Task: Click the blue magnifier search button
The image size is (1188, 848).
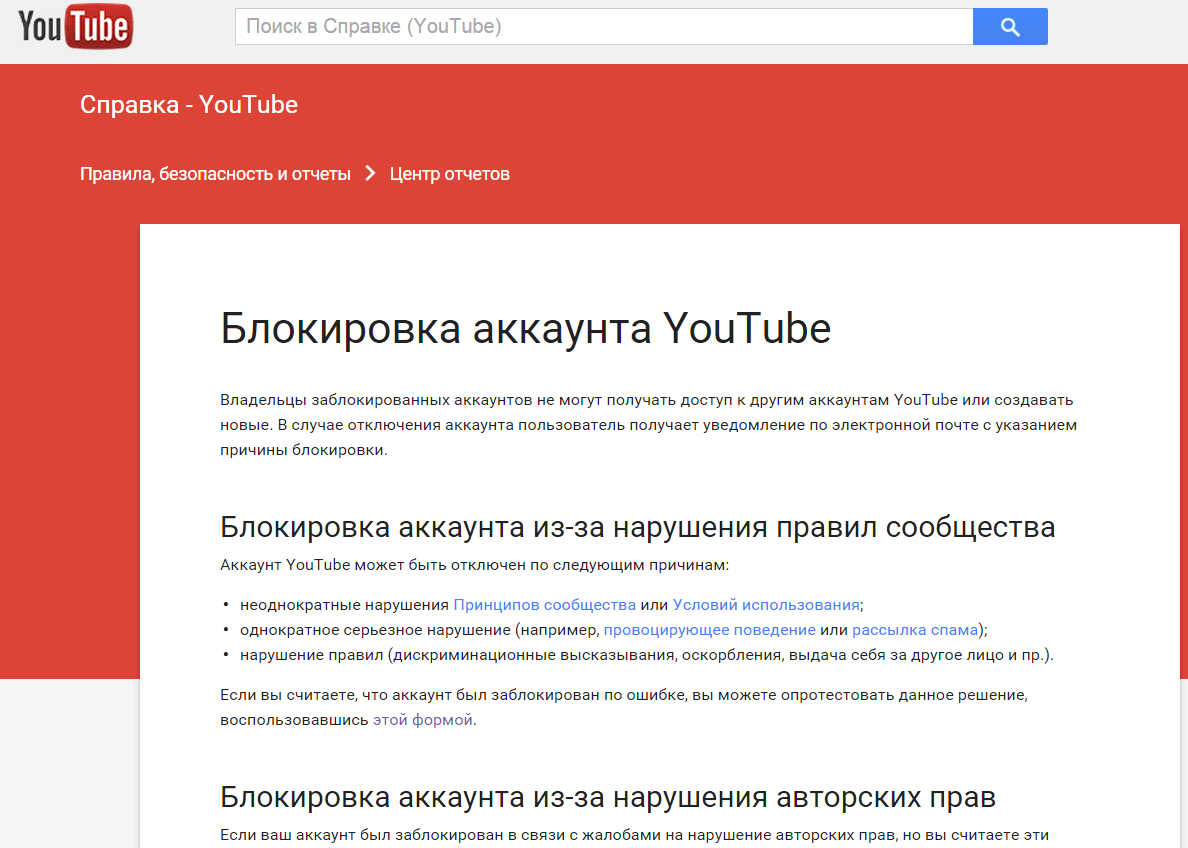Action: (1010, 27)
